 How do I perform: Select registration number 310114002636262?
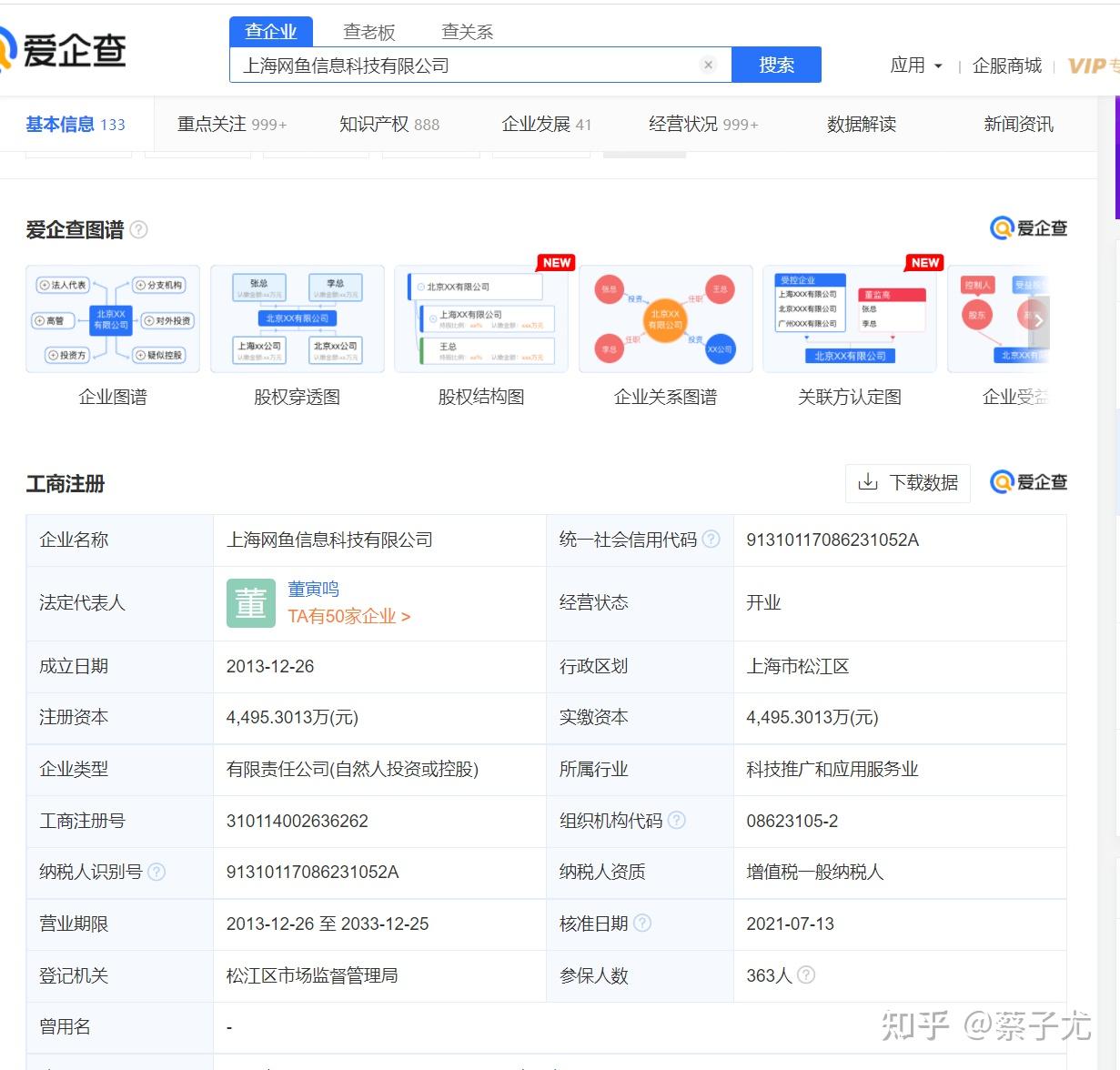coord(298,821)
